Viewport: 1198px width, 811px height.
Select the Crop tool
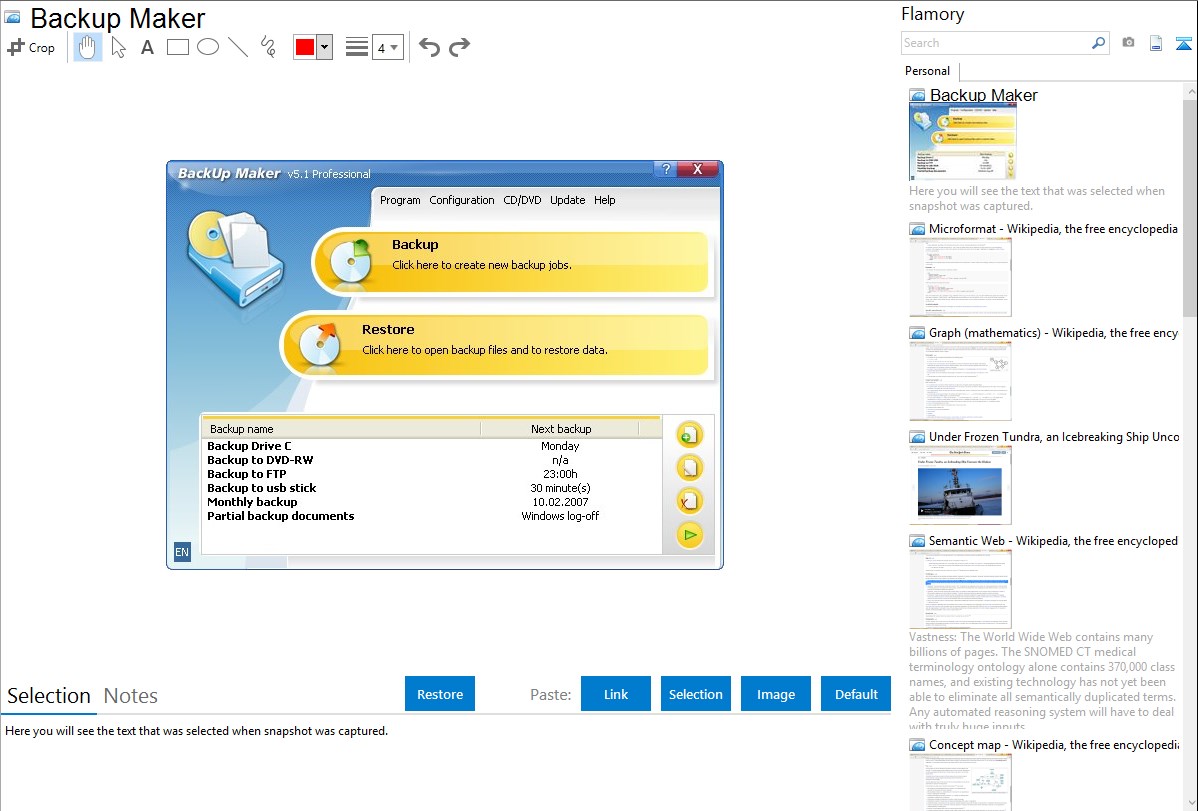pyautogui.click(x=31, y=47)
